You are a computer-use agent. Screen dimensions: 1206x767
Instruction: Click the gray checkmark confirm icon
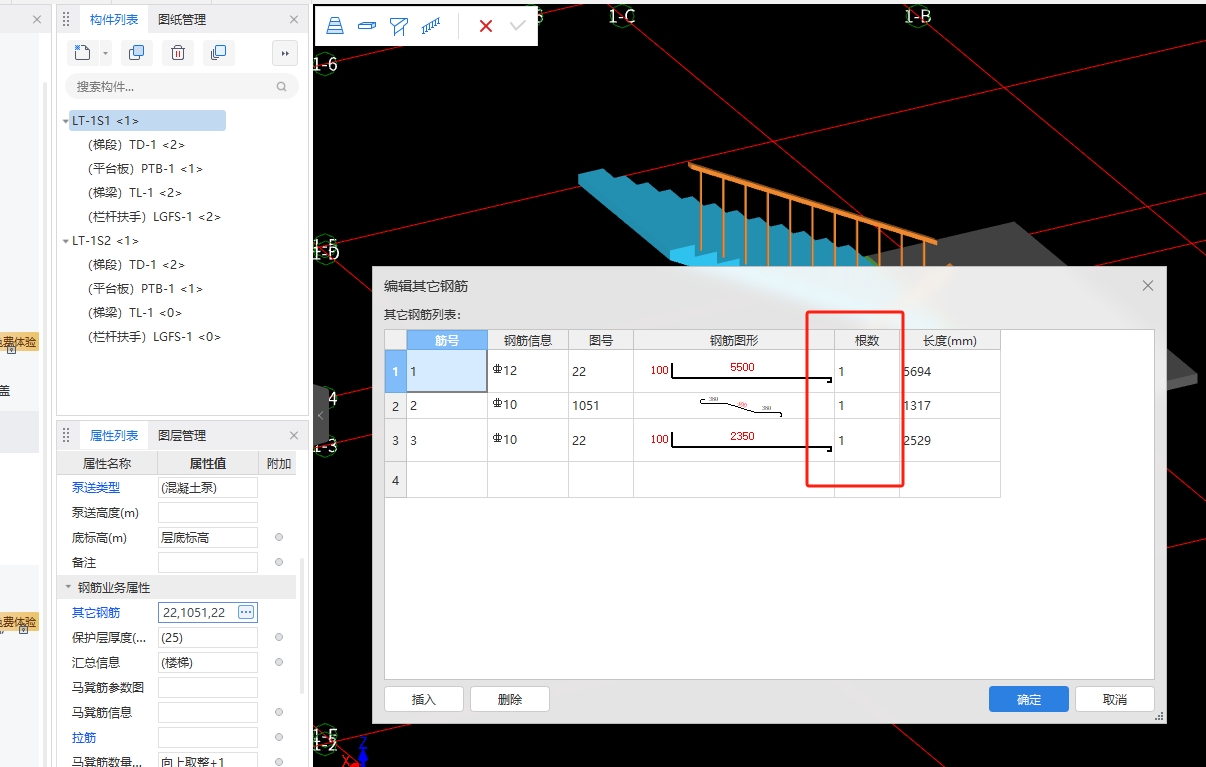(x=518, y=26)
